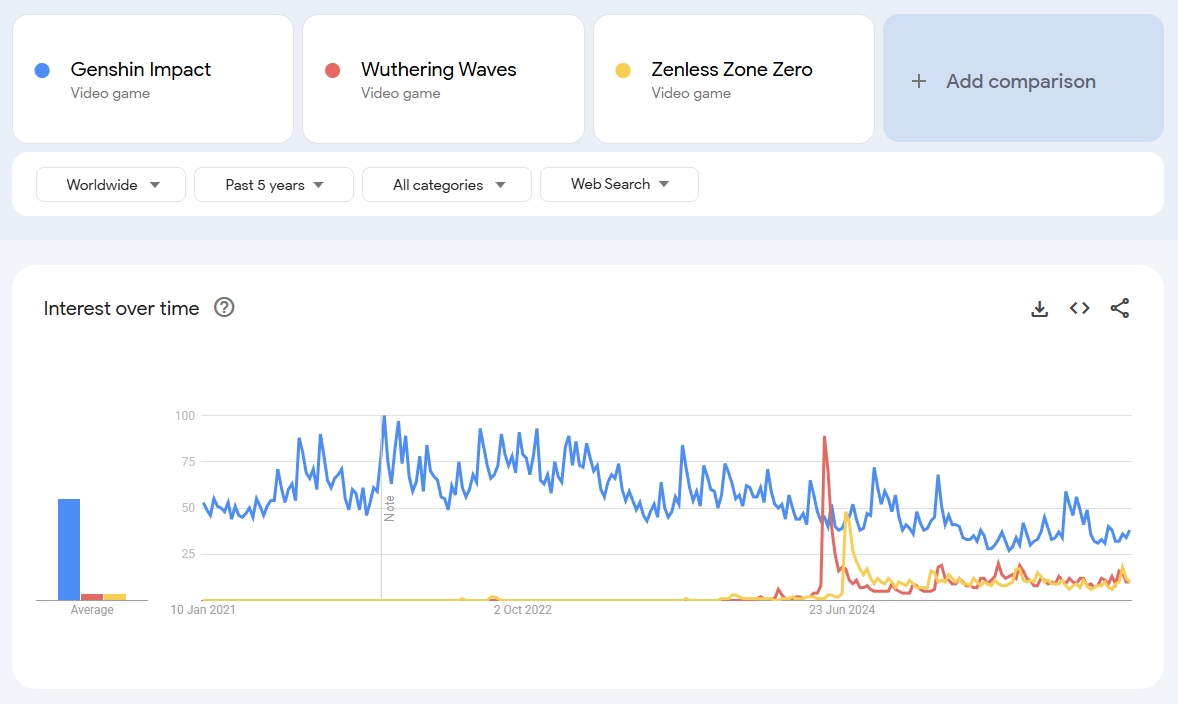Click the Note marker on the chart

(389, 509)
